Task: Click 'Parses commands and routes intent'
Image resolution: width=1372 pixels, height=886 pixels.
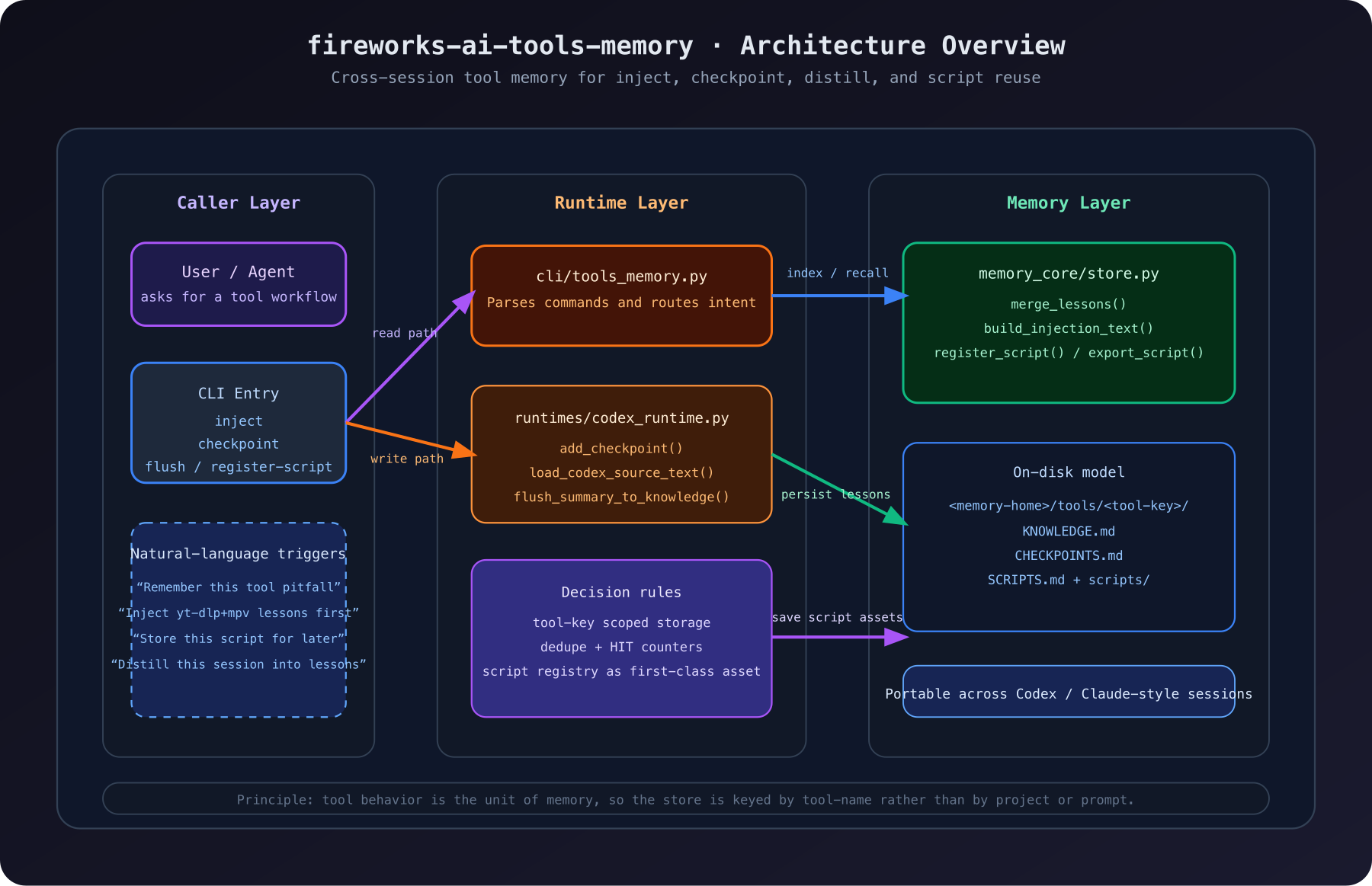Action: 621,302
